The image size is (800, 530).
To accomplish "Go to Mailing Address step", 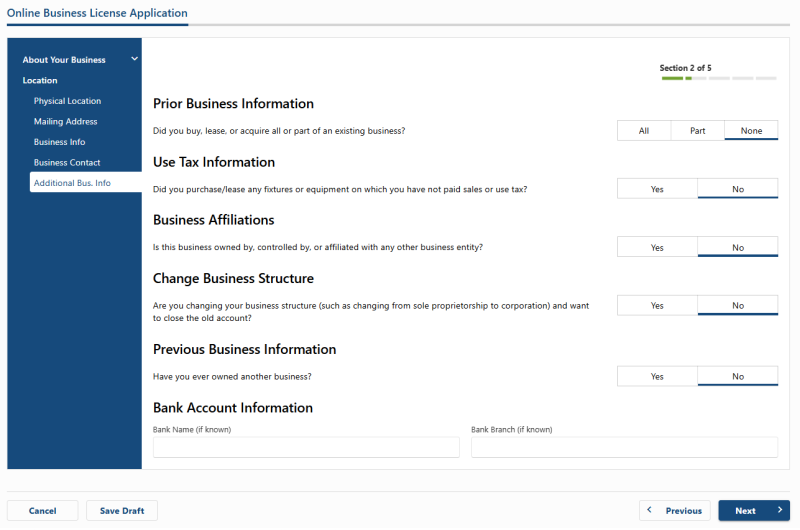I will [x=66, y=122].
